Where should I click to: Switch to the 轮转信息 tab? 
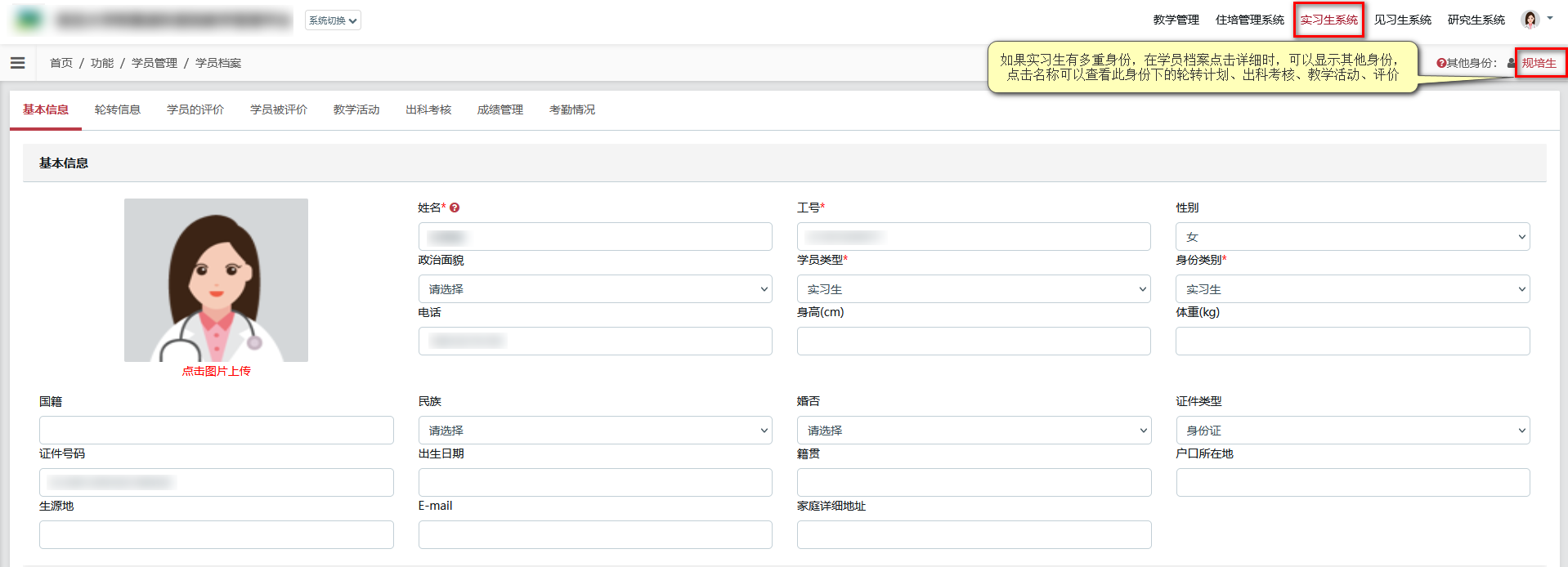coord(118,109)
